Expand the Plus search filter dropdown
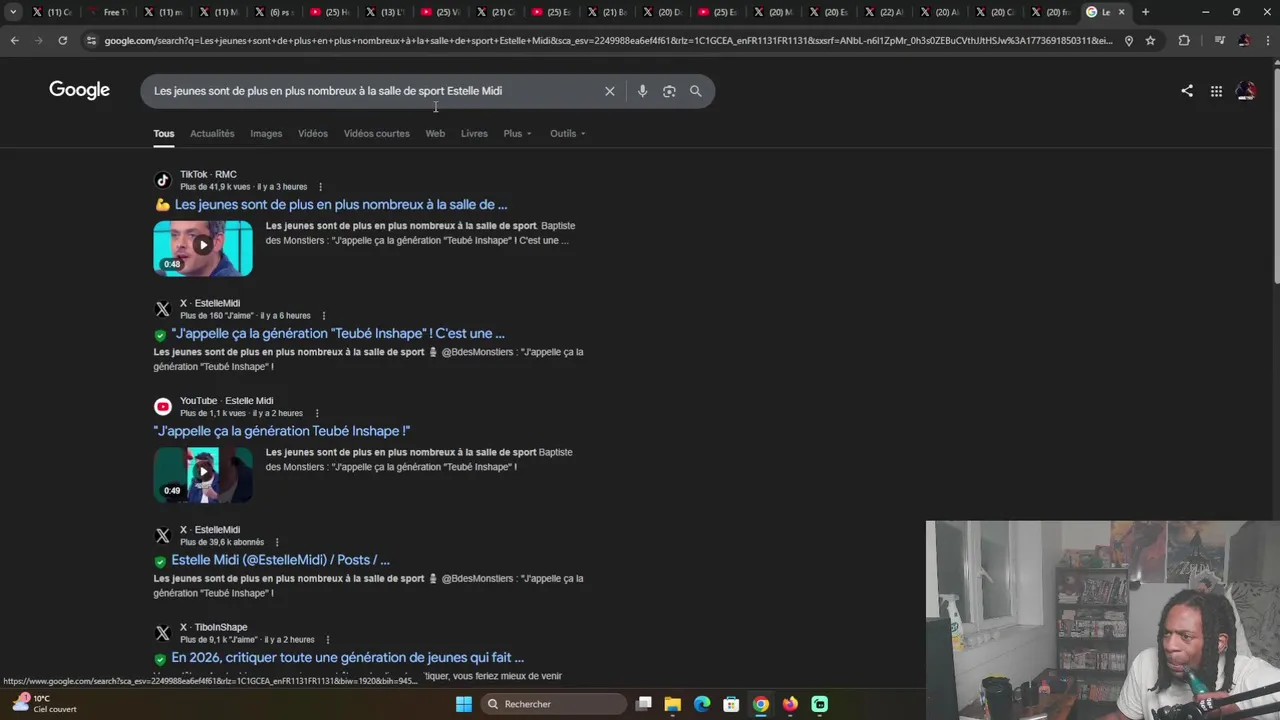 (517, 134)
